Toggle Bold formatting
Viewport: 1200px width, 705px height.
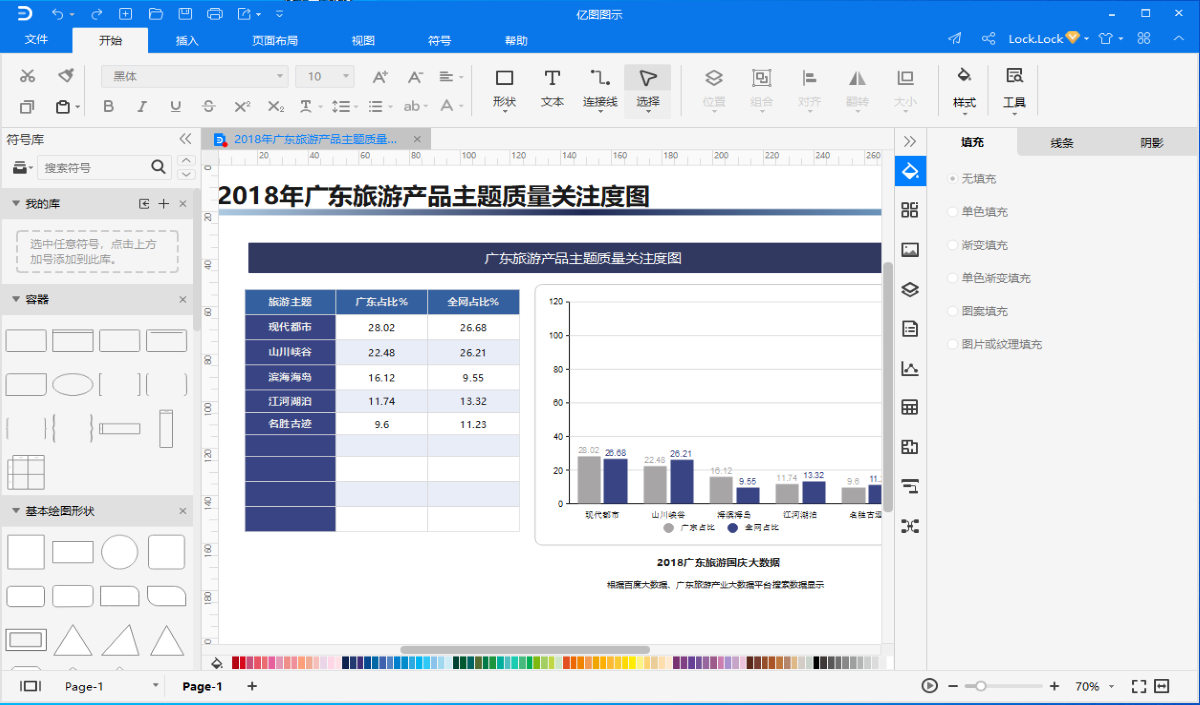pyautogui.click(x=109, y=106)
